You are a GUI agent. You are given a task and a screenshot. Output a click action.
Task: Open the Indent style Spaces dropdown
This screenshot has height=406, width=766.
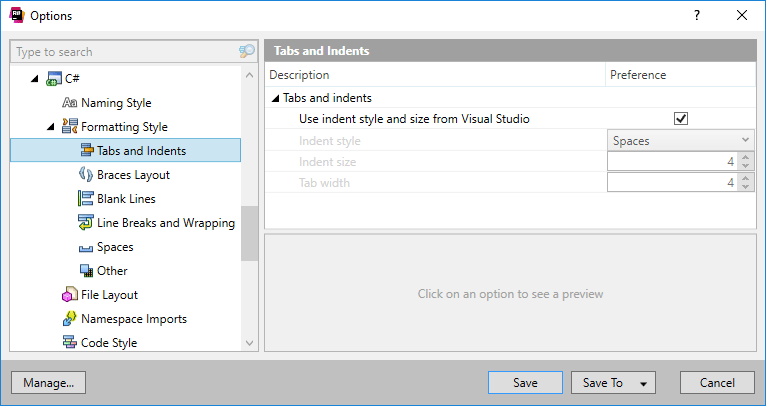(681, 141)
